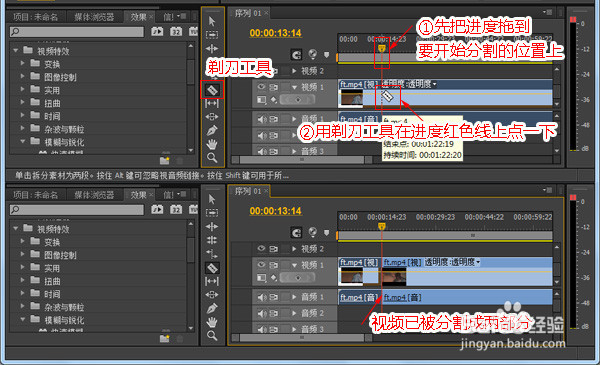Collapse the 视频 1 track in the lower timeline
Viewport: 600px width, 365px height.
294,265
